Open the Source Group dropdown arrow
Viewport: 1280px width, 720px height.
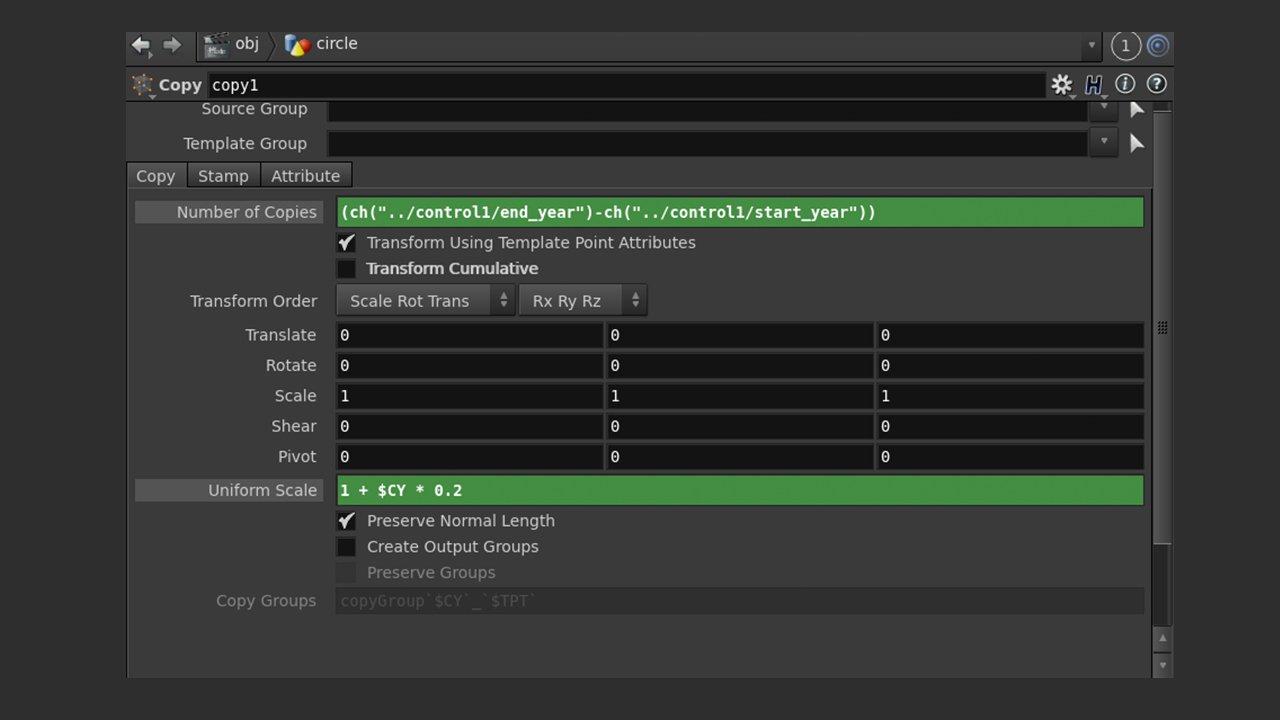click(1103, 109)
